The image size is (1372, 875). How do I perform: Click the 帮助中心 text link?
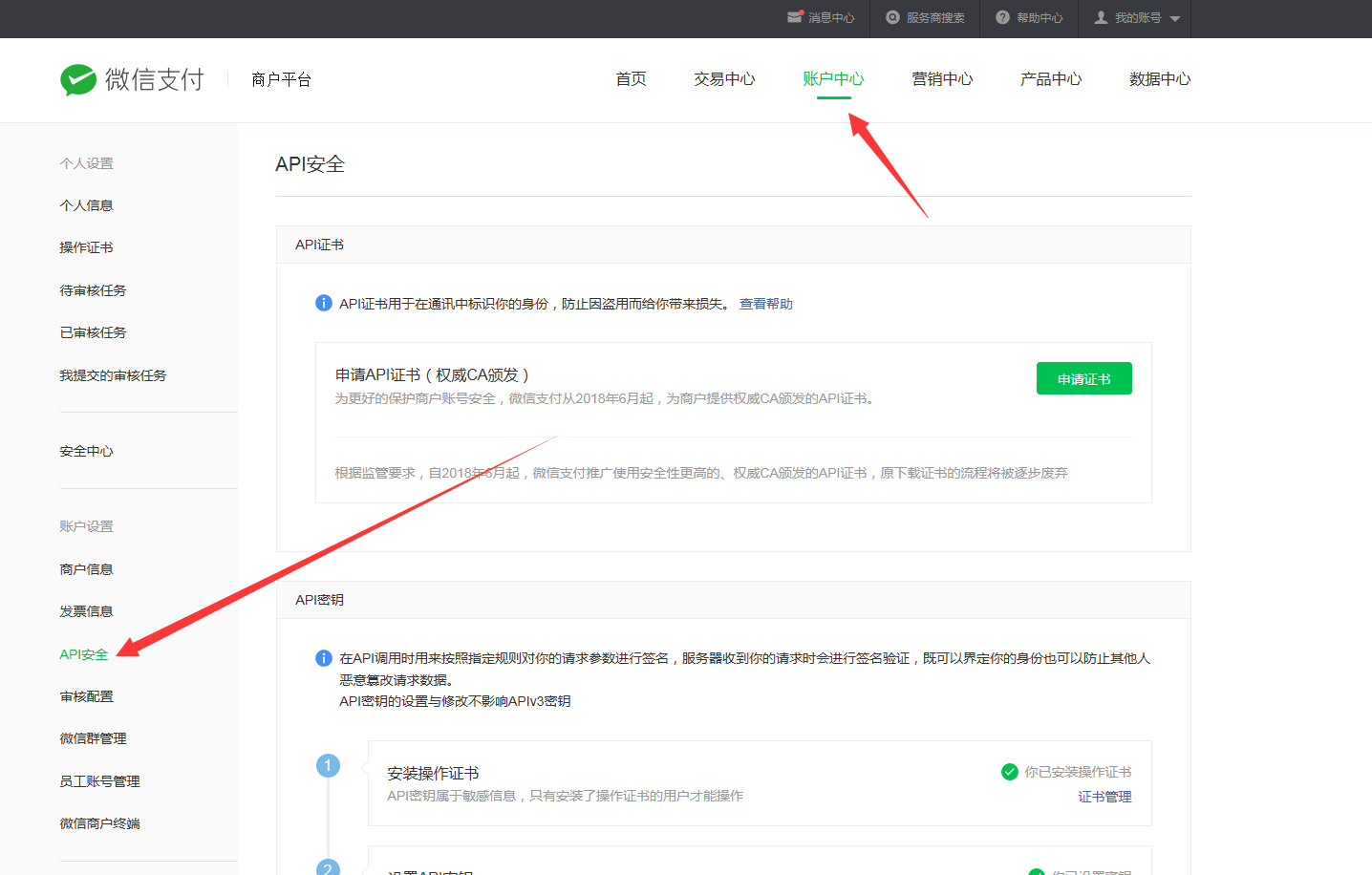[1040, 18]
